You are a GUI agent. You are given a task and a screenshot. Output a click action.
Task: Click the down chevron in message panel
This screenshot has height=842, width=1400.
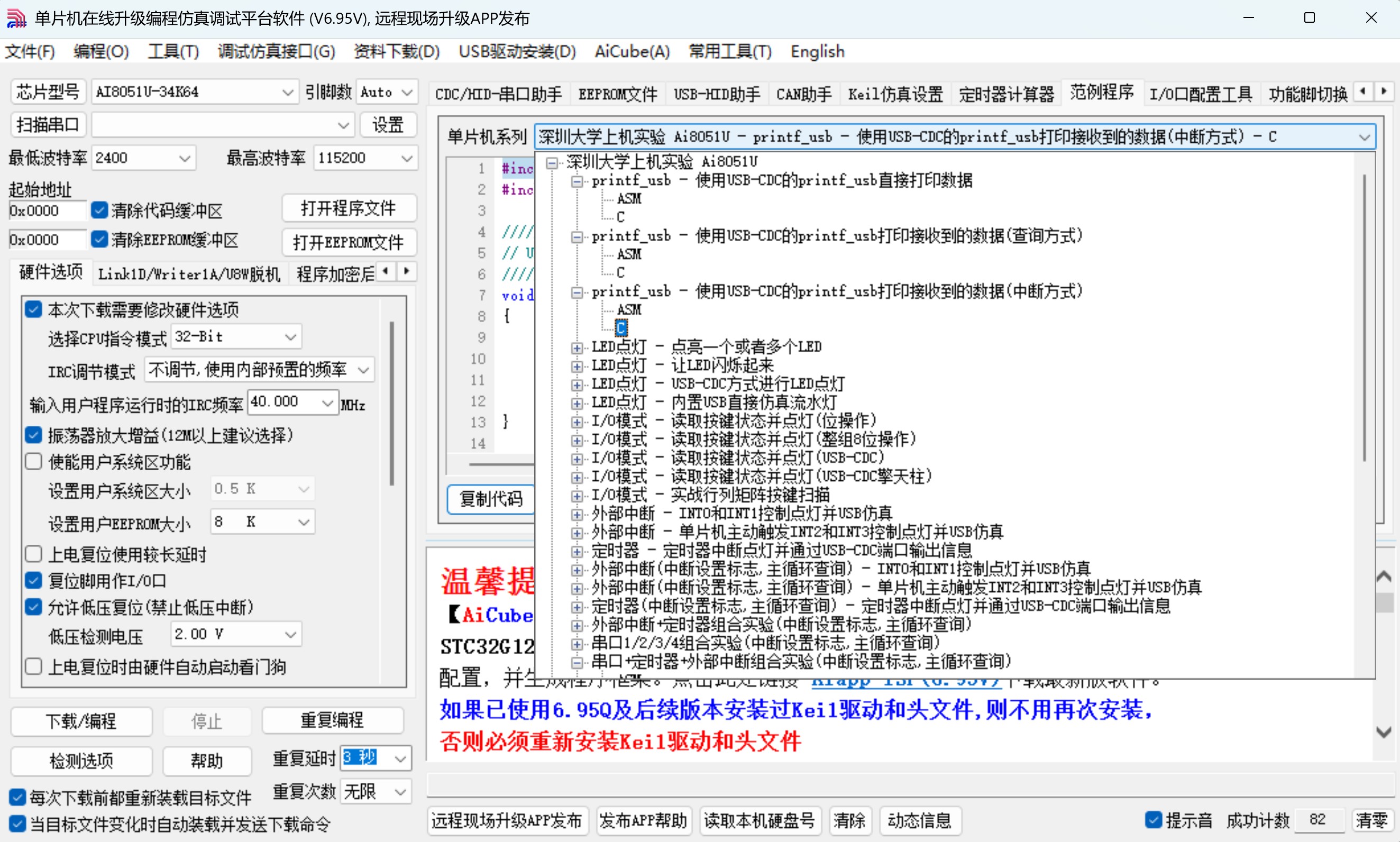click(x=1384, y=732)
